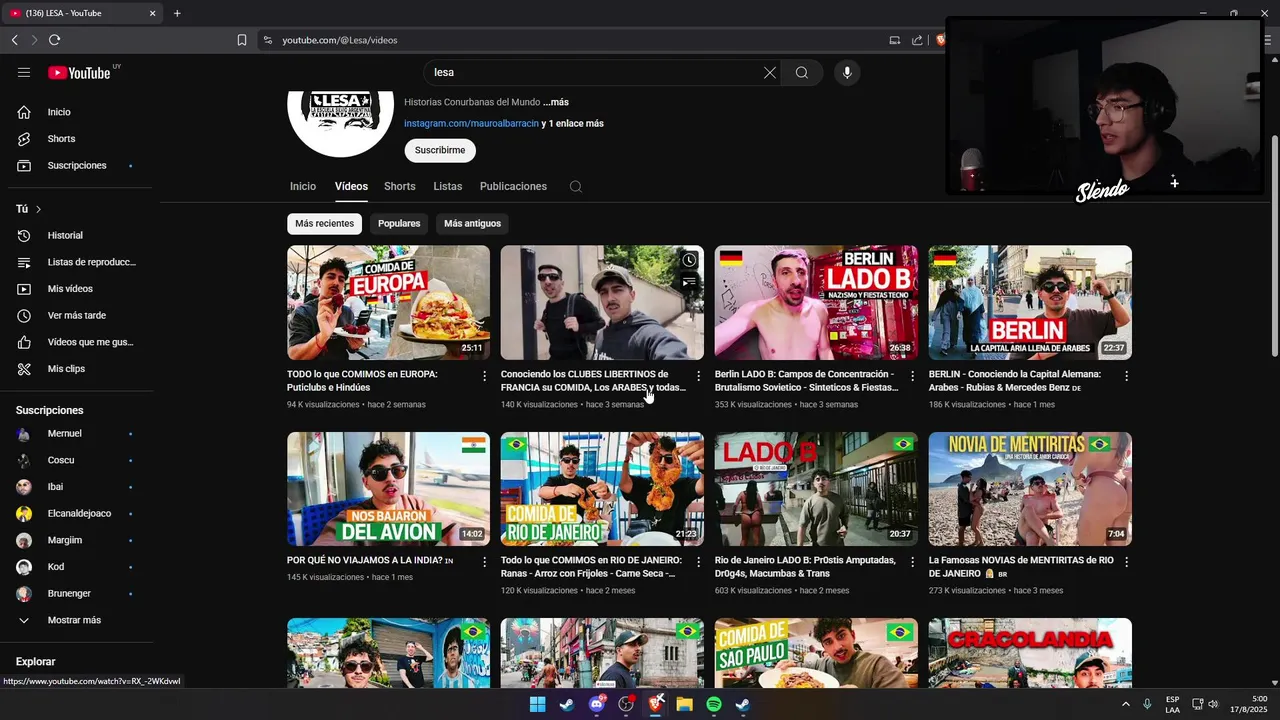Open instagram.com/mauroalbarracin link
This screenshot has height=720, width=1280.
pyautogui.click(x=471, y=123)
